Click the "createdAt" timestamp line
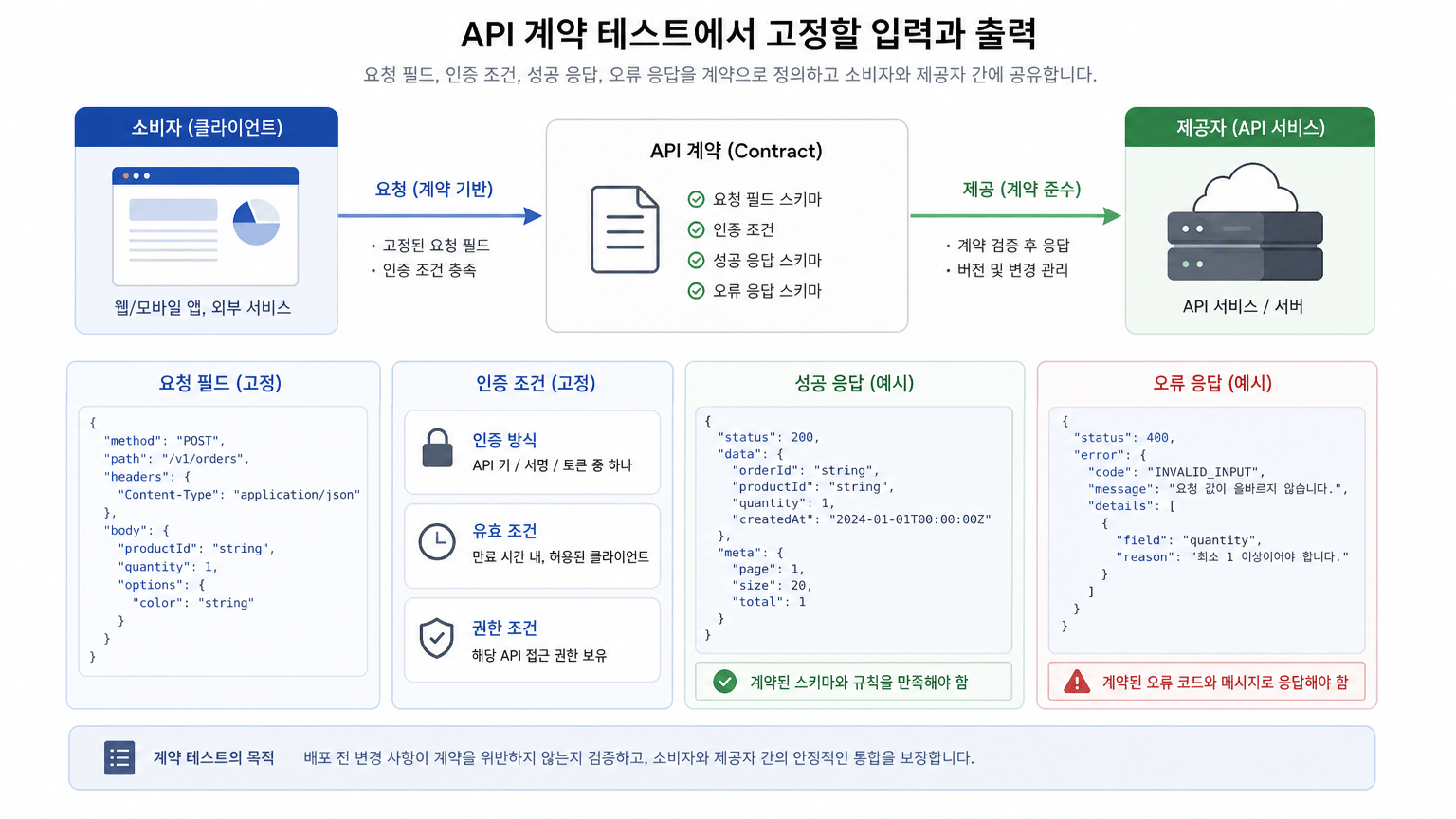The height and width of the screenshot is (819, 1456). tap(862, 519)
